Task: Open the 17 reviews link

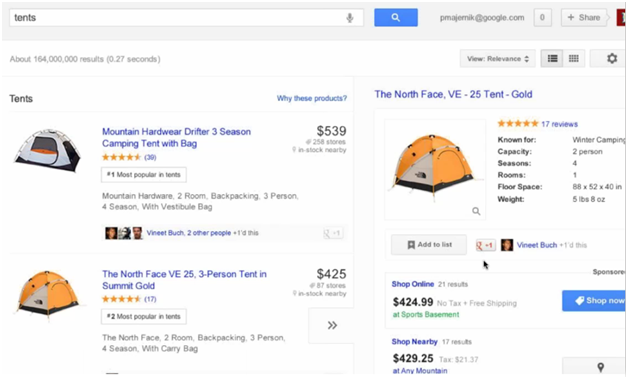Action: click(x=559, y=124)
